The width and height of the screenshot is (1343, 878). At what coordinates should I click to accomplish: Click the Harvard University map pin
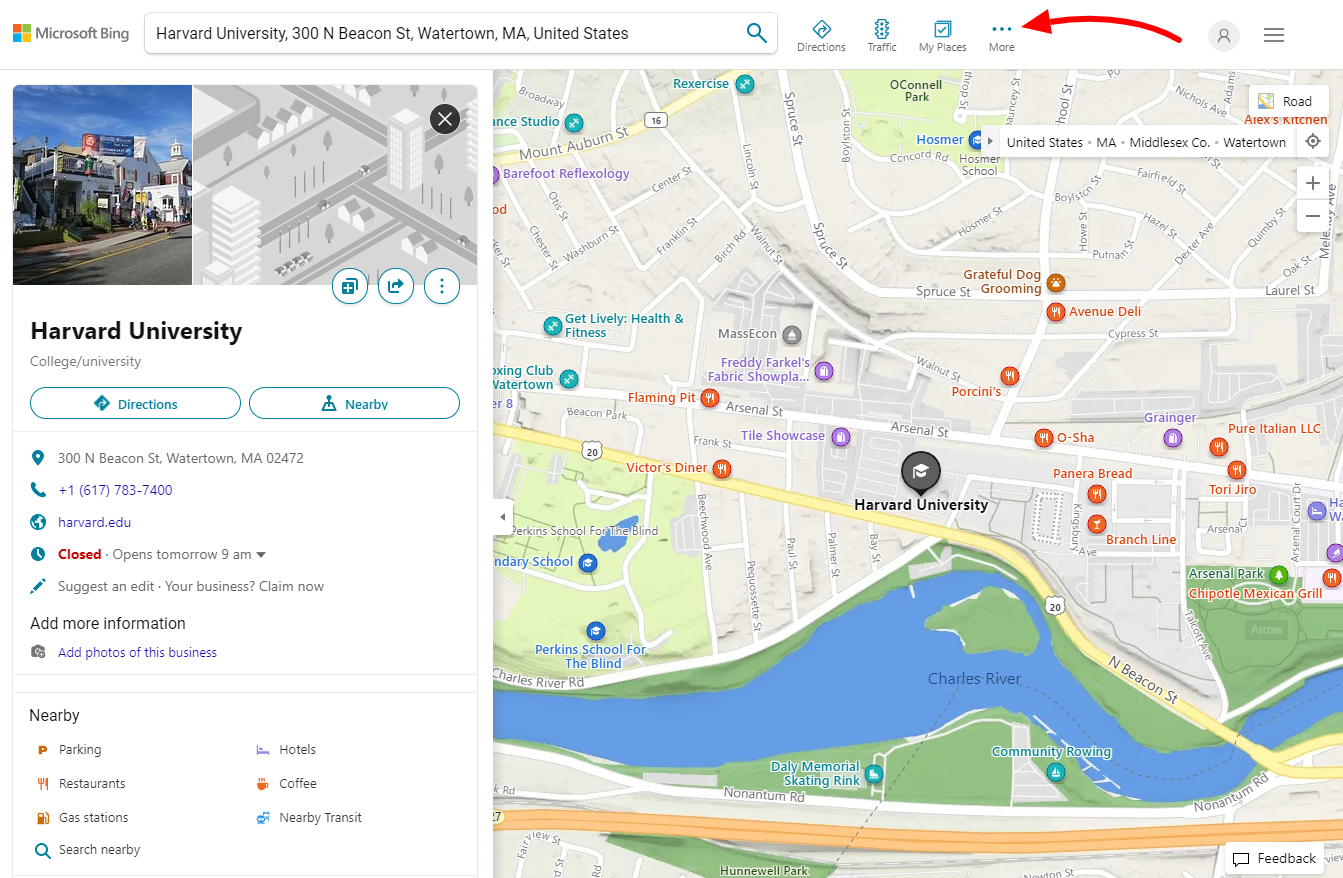[920, 471]
